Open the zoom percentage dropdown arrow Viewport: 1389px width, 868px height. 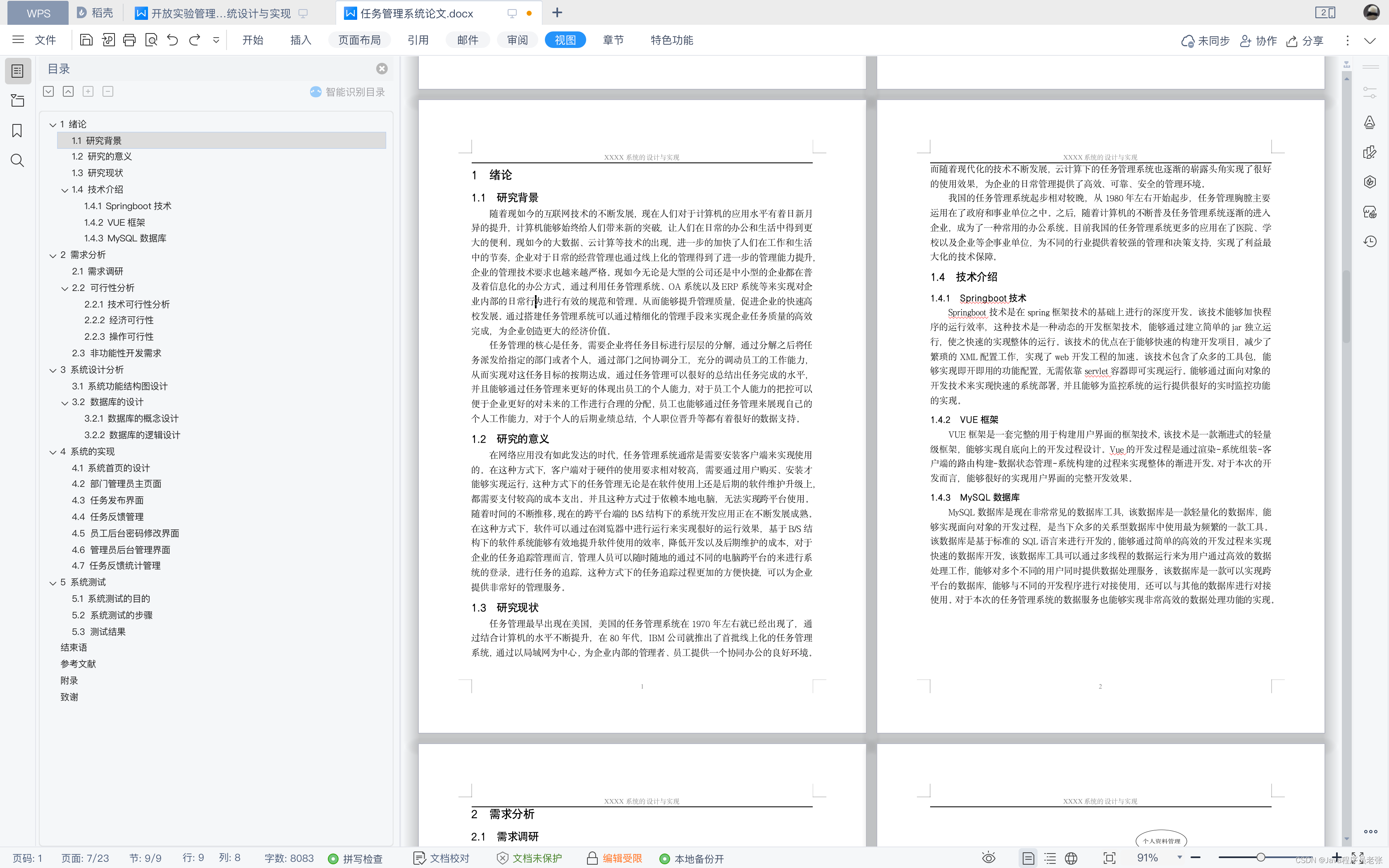(x=1179, y=858)
